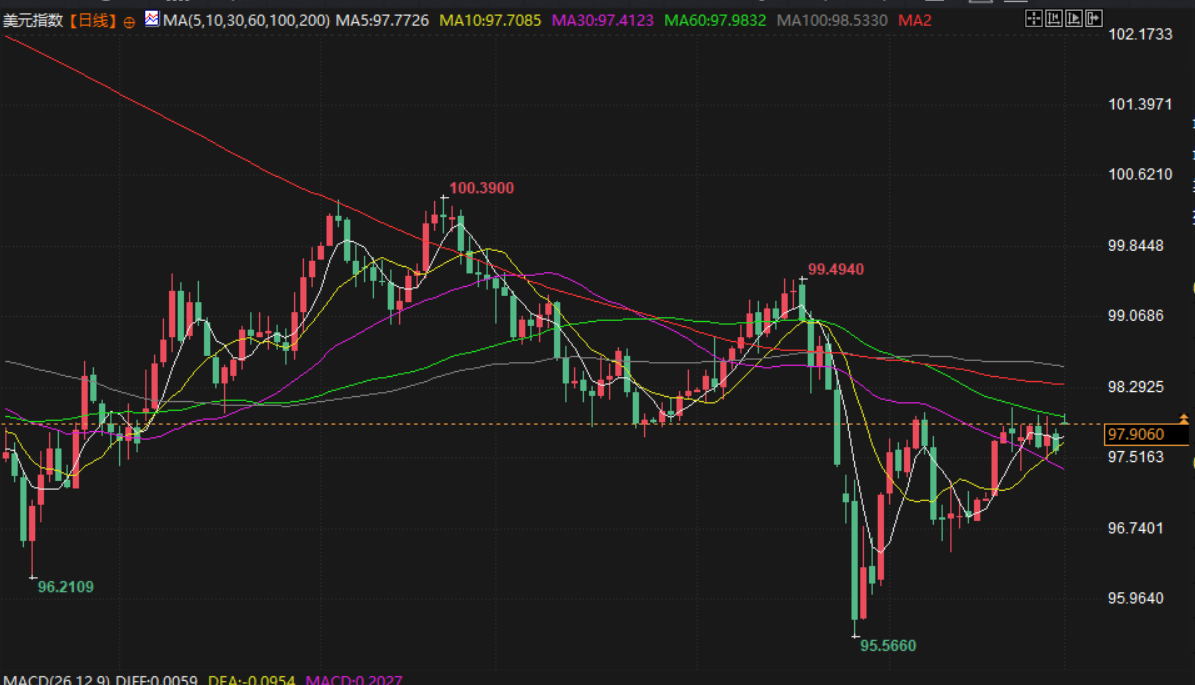This screenshot has width=1195, height=685.
Task: Click the MA5:97.7726 value
Action: click(x=382, y=21)
